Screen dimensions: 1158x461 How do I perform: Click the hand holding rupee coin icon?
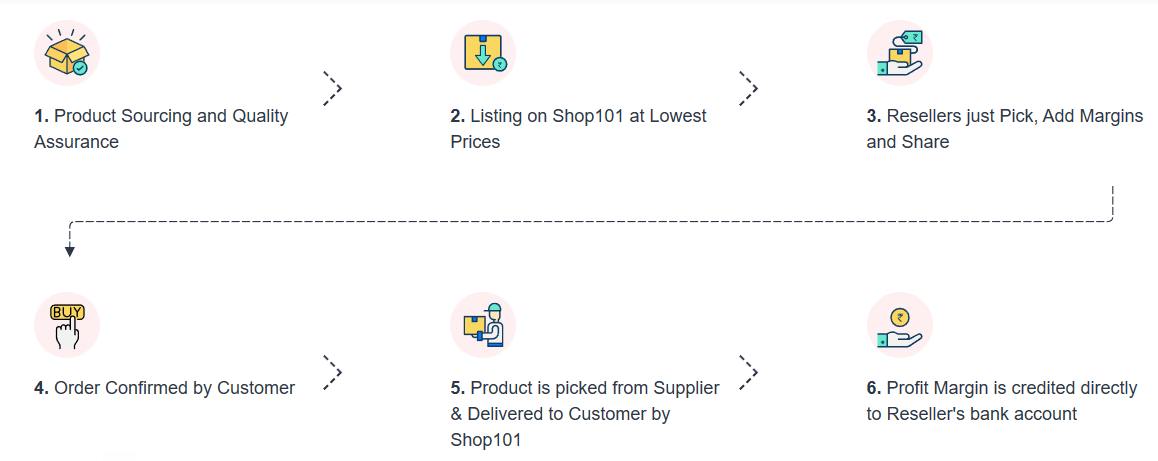[x=899, y=325]
